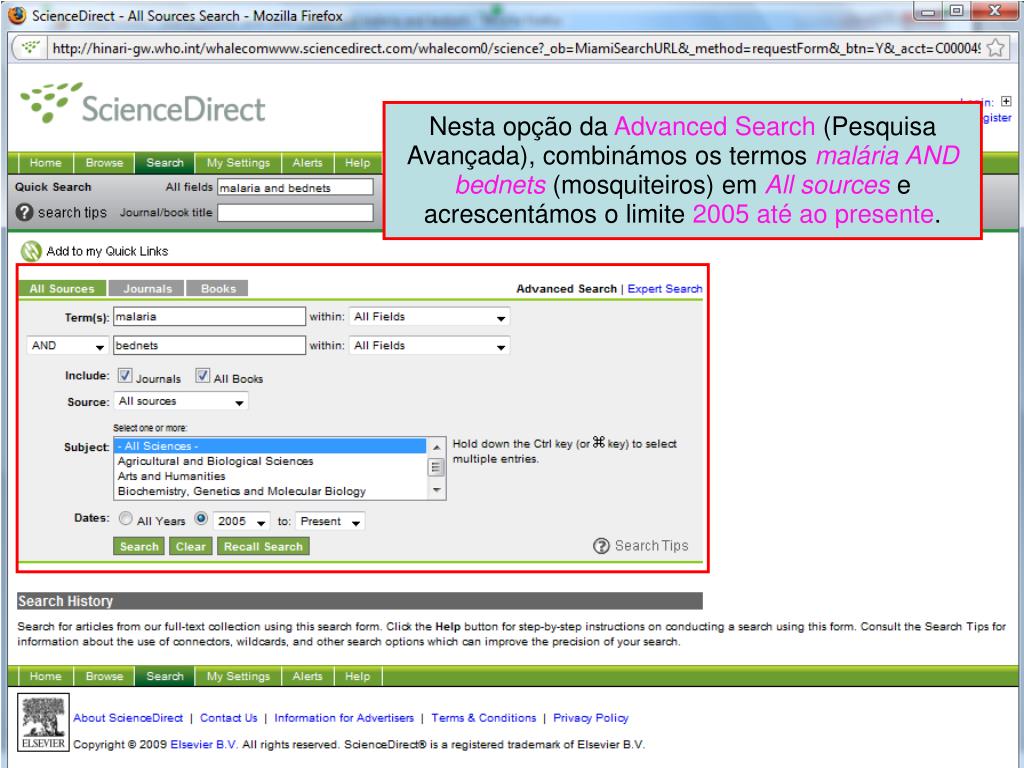Open Help in bottom navigation bar
Image resolution: width=1024 pixels, height=768 pixels.
click(357, 676)
